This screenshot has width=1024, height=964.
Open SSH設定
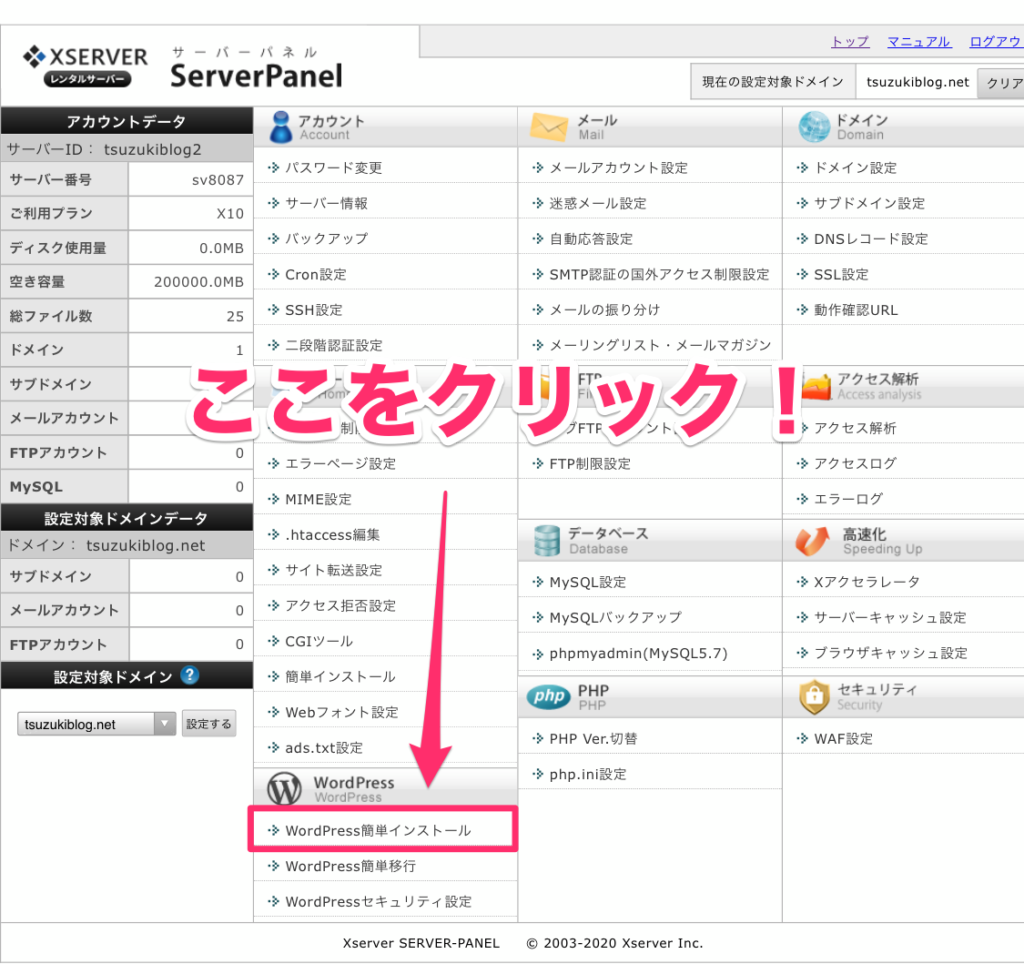click(x=314, y=310)
